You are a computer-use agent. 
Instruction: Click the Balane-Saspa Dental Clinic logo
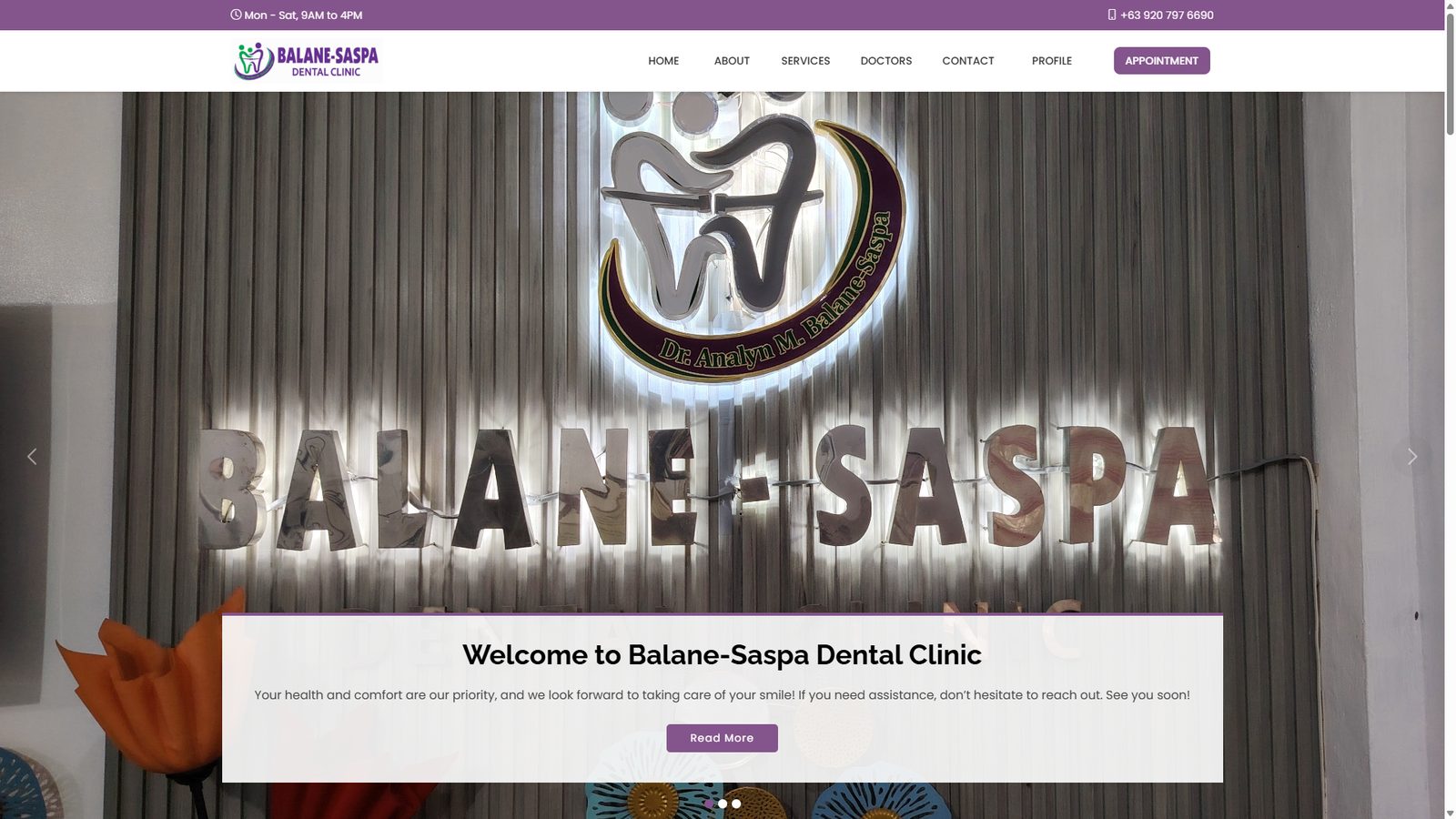pyautogui.click(x=306, y=61)
